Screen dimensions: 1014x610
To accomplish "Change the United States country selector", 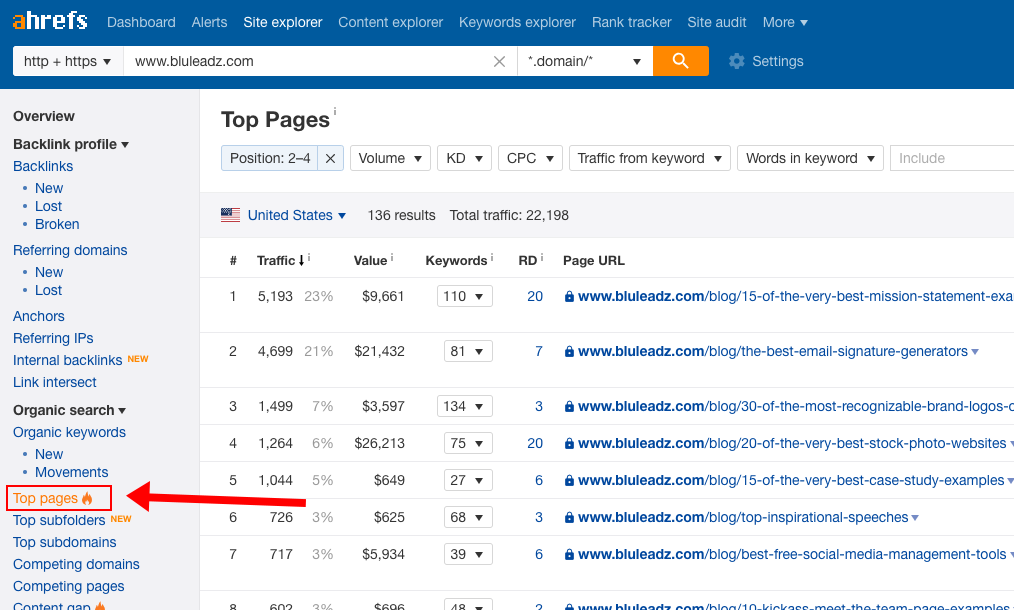I will pyautogui.click(x=297, y=215).
